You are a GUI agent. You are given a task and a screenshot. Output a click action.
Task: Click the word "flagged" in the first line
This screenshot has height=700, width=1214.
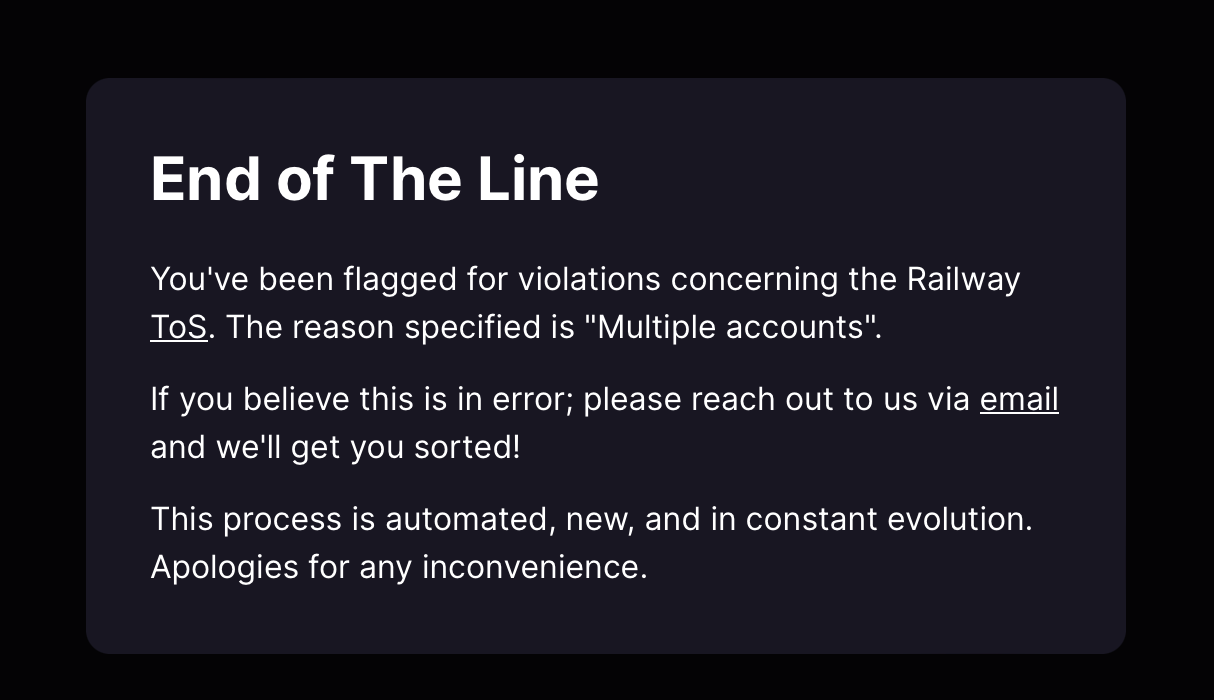point(400,279)
